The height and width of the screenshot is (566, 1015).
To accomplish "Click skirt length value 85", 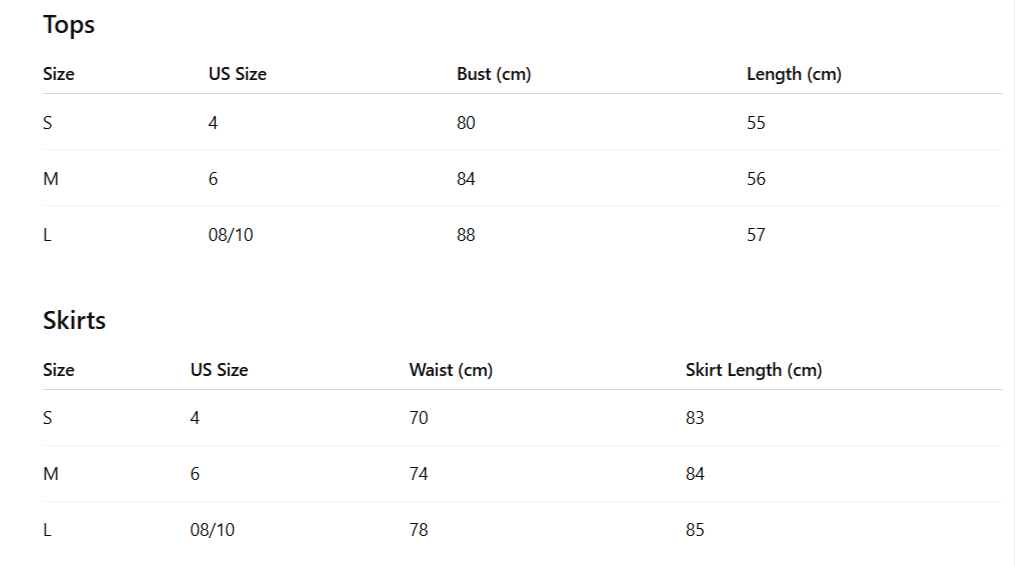I will (x=695, y=530).
